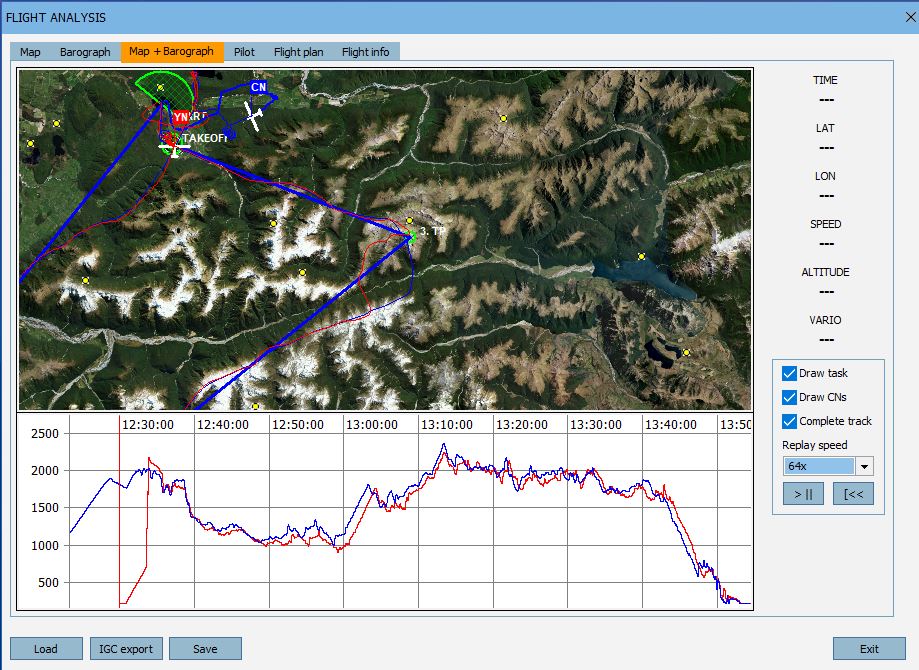
Task: Click the green turnpoint 3 marker
Action: 411,235
